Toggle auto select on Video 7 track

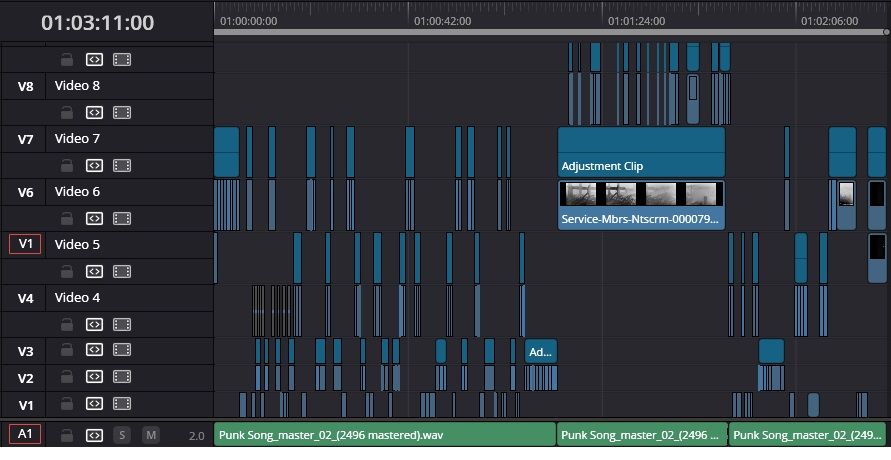coord(94,165)
